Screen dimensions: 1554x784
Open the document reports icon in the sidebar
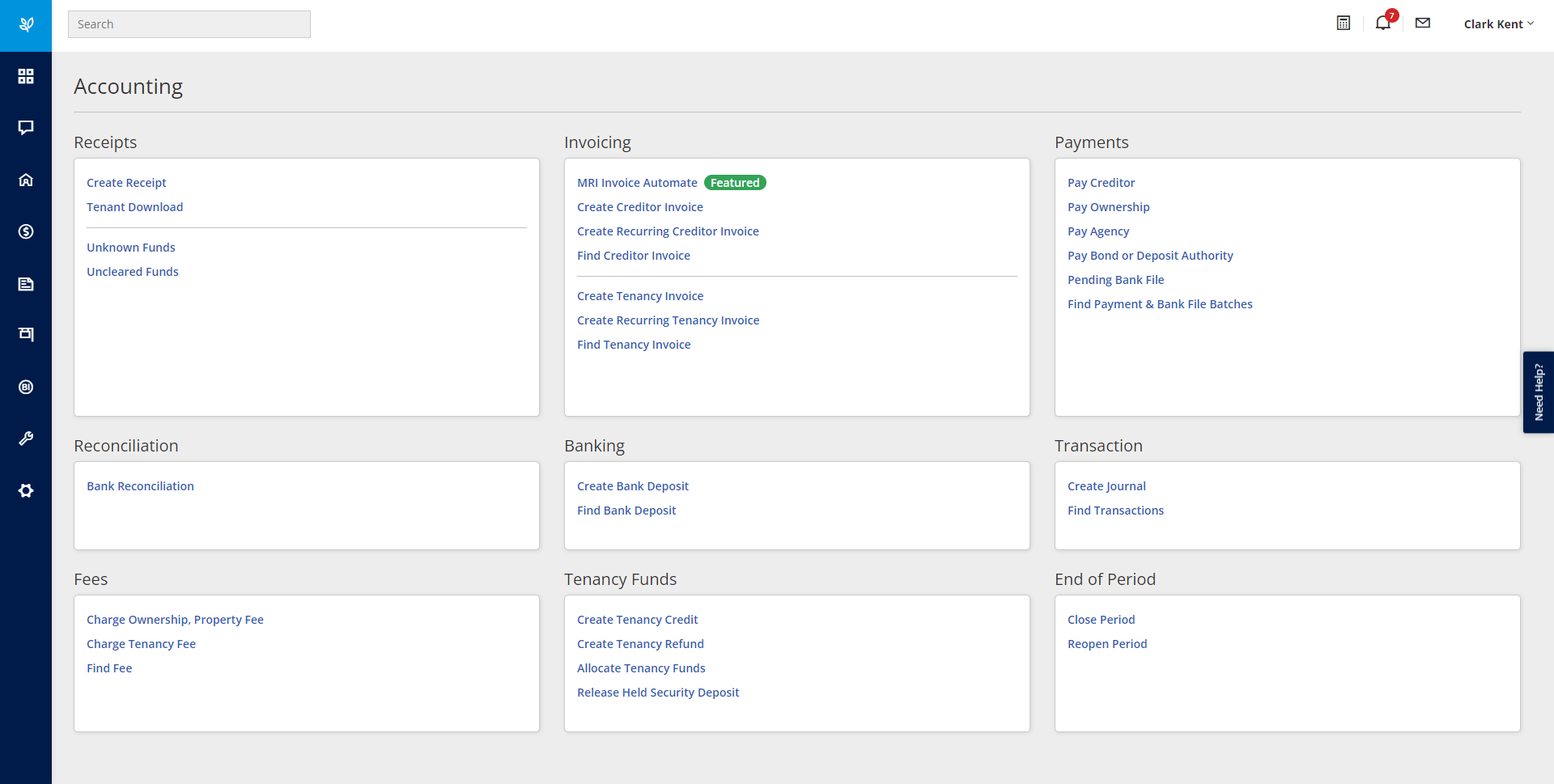26,283
